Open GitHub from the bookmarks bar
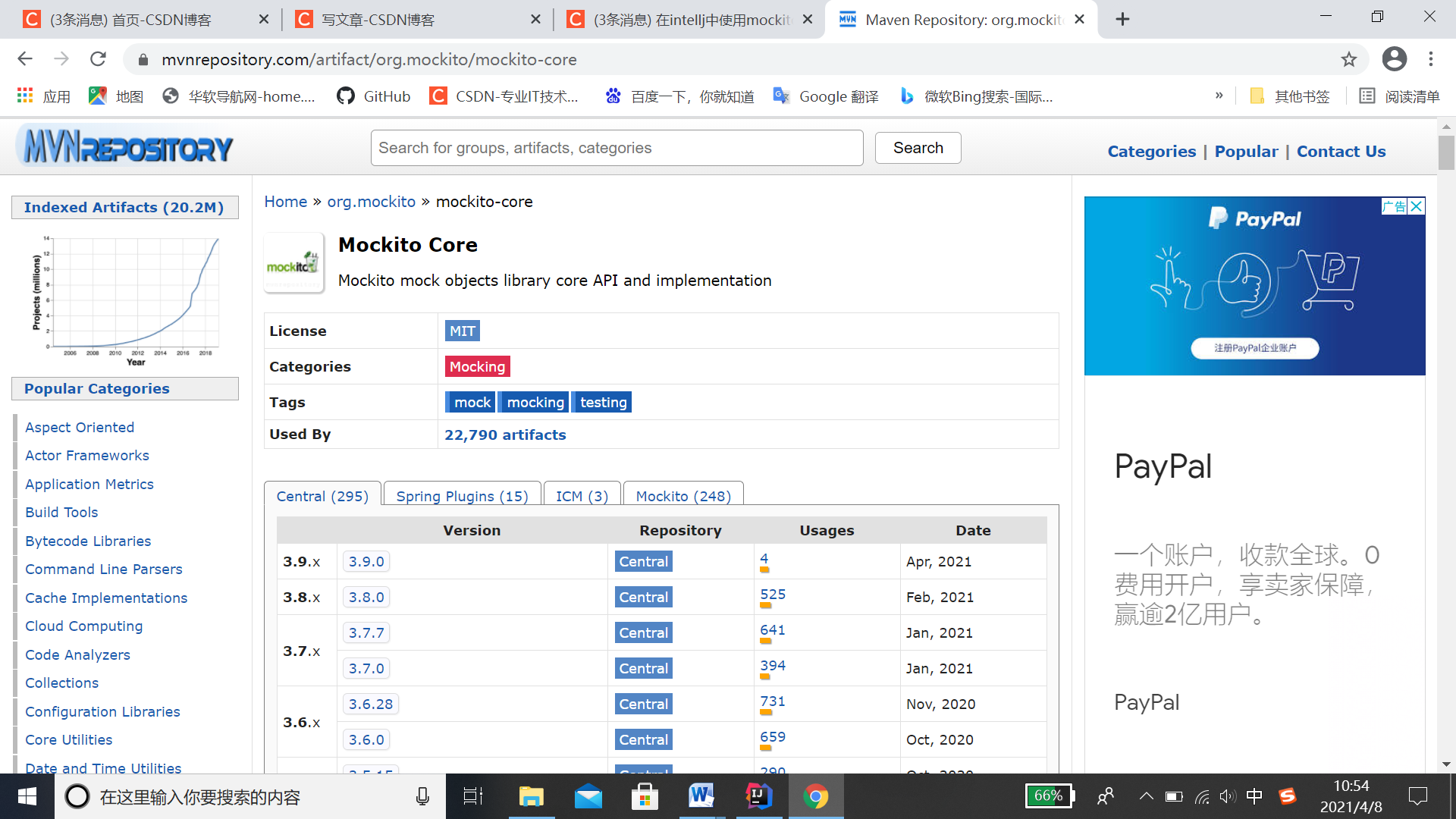 tap(372, 96)
